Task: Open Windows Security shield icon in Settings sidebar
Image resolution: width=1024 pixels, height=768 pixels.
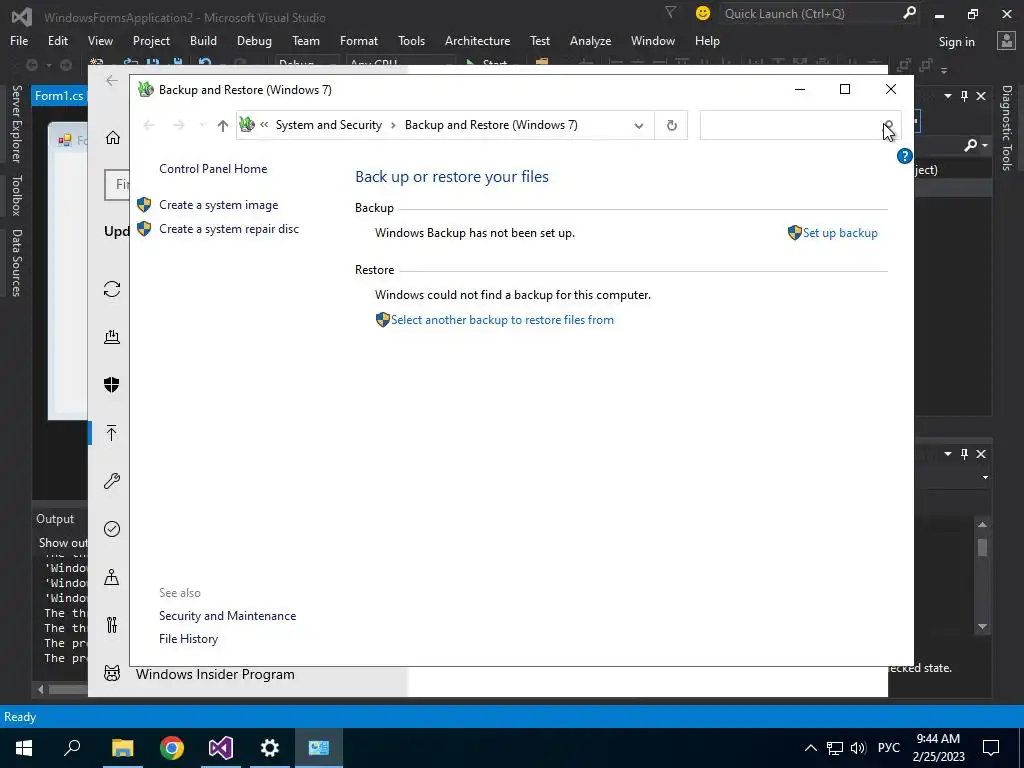Action: [112, 385]
